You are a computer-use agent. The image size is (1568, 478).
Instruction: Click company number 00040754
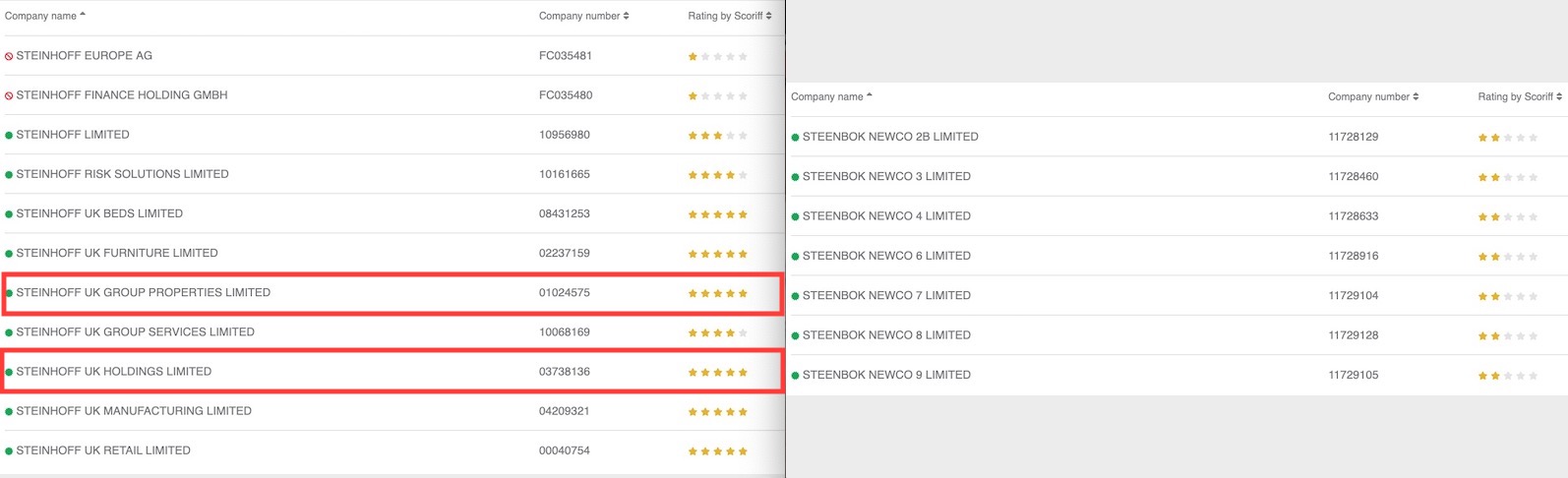click(565, 449)
